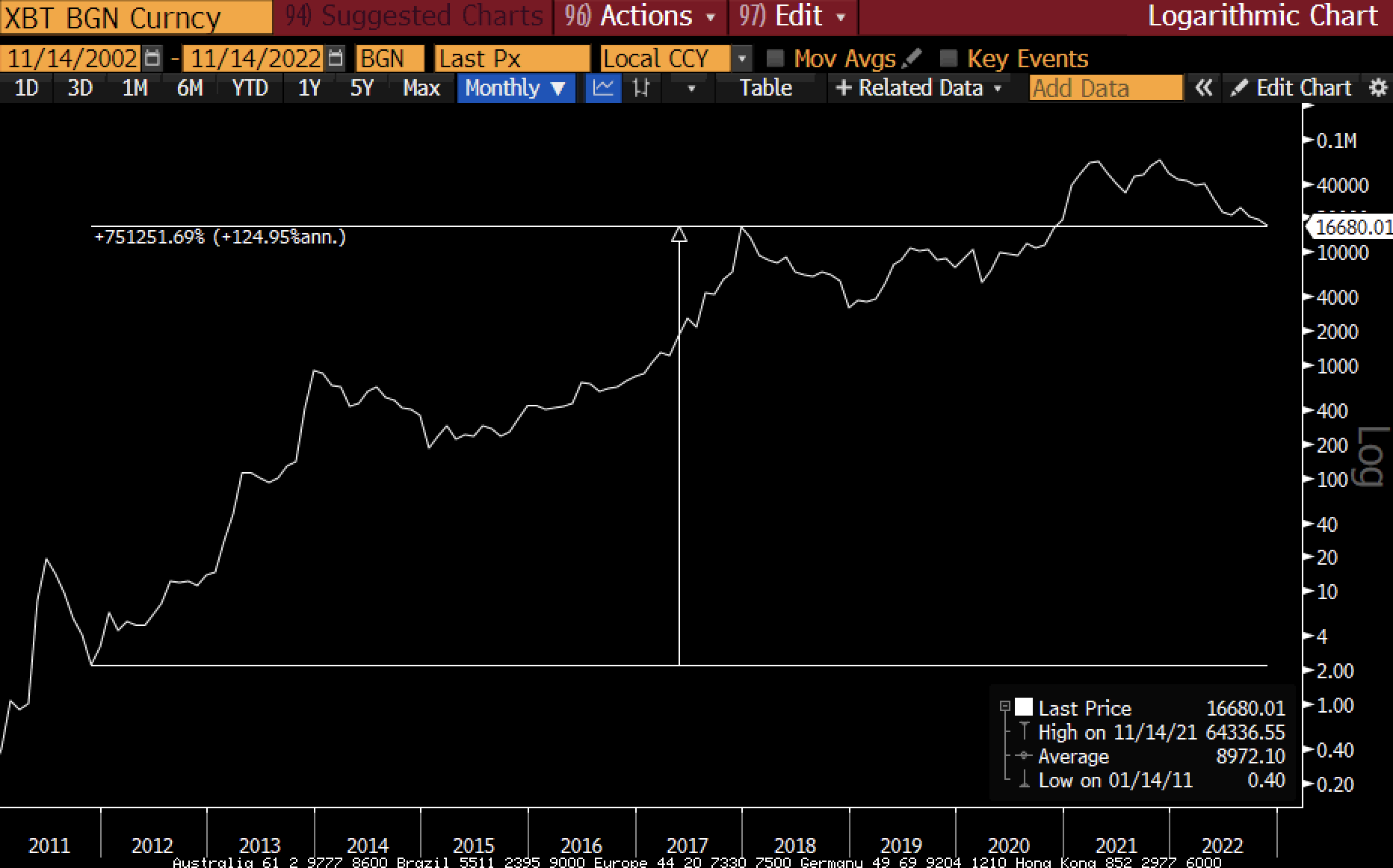Edit moving averages with the pencil icon

click(x=912, y=58)
